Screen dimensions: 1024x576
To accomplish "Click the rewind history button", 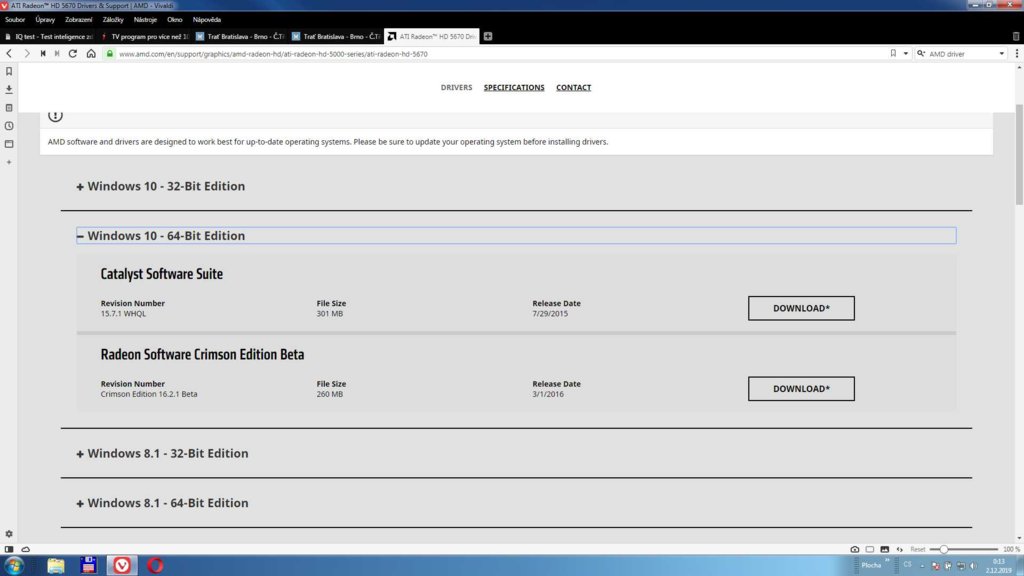I will pos(43,54).
